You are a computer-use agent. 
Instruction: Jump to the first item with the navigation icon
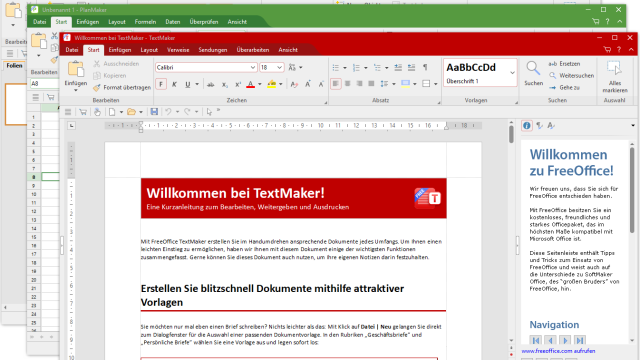click(536, 340)
